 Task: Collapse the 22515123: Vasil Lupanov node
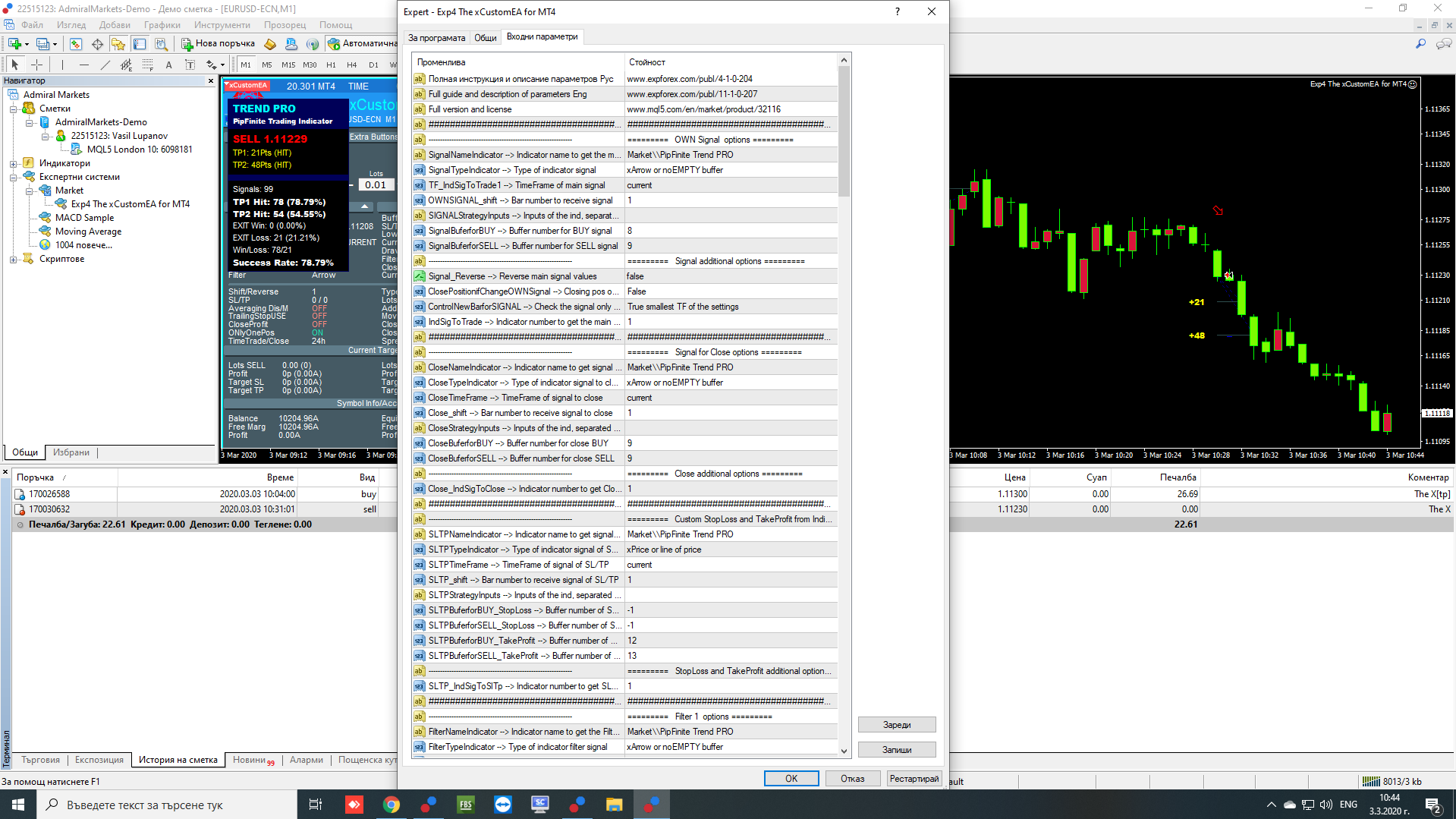(x=45, y=136)
